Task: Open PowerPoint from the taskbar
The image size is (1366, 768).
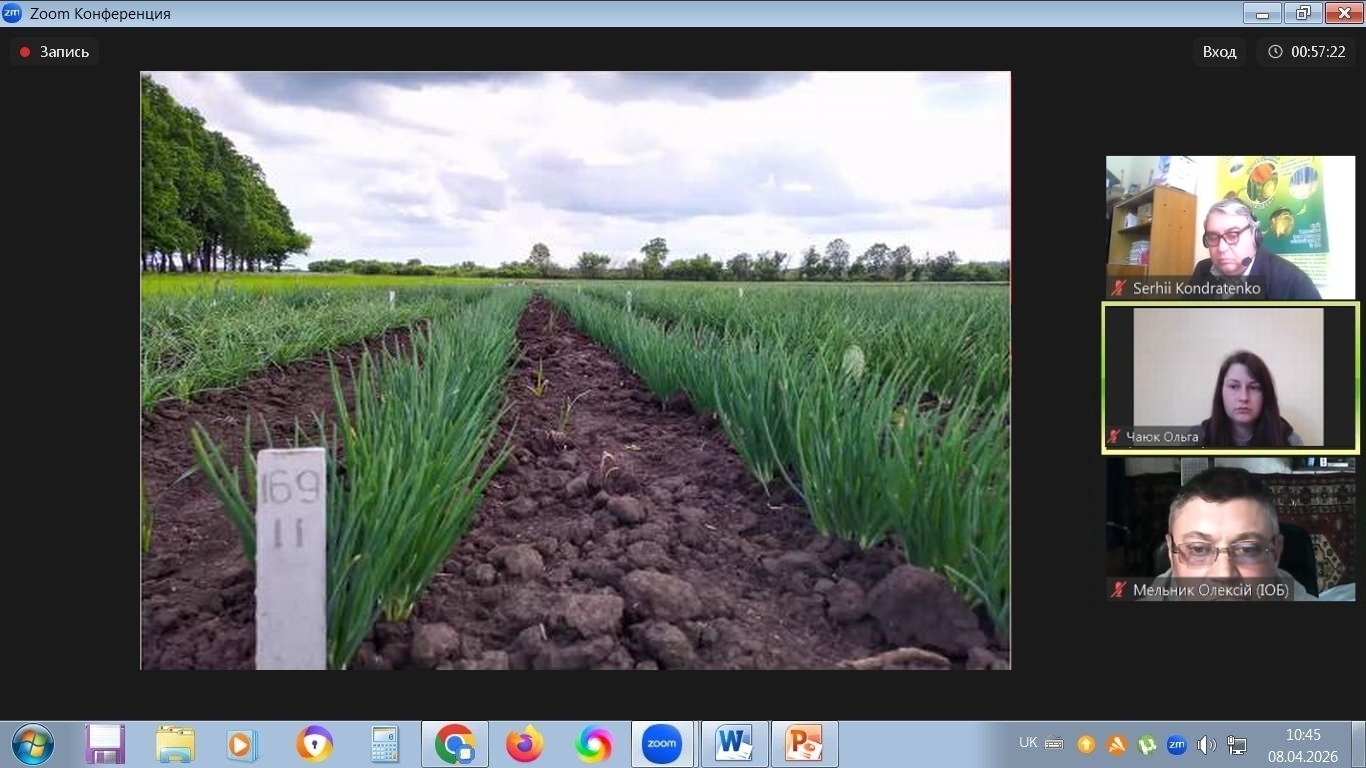Action: point(803,744)
